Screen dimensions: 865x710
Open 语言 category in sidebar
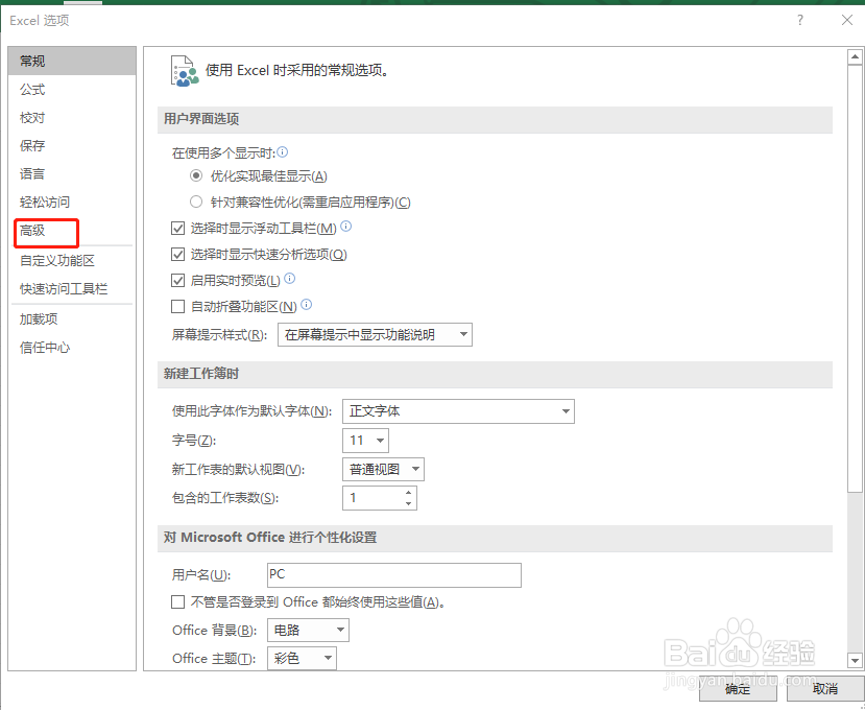[72, 174]
